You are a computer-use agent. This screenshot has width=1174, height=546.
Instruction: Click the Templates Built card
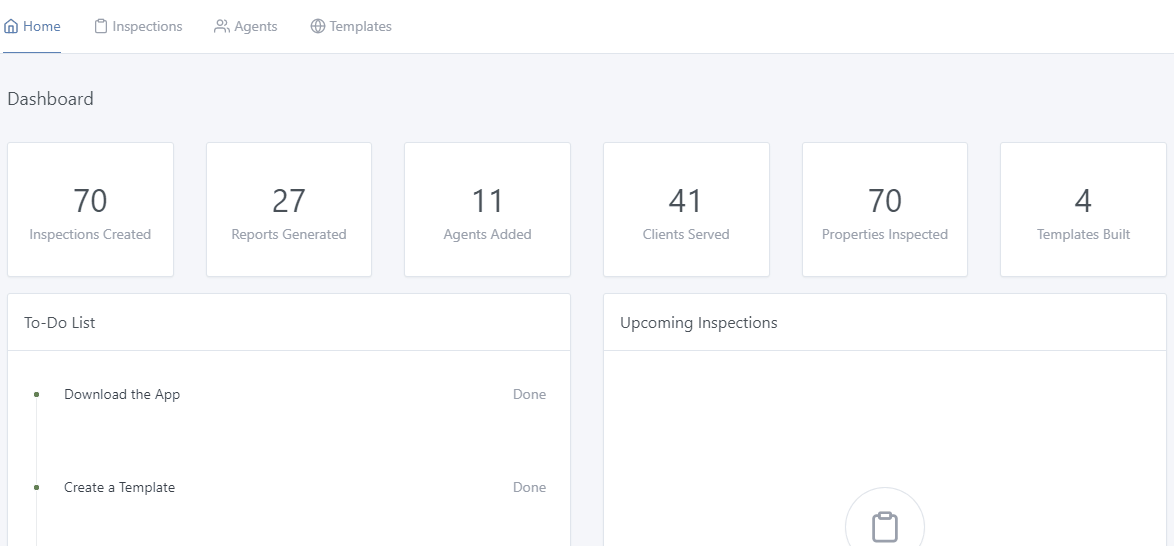pyautogui.click(x=1083, y=210)
